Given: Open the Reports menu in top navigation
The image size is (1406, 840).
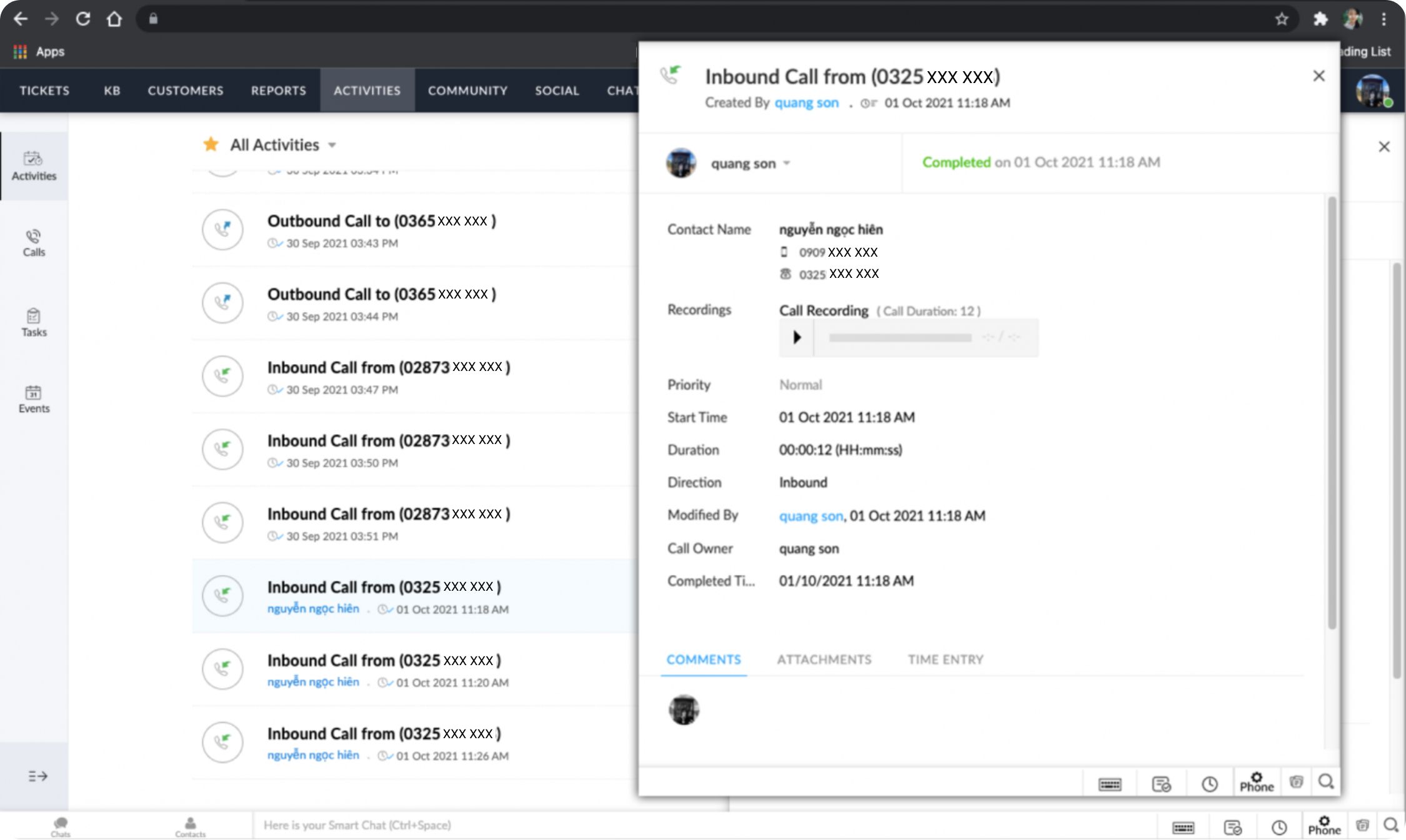Looking at the screenshot, I should click(x=278, y=91).
